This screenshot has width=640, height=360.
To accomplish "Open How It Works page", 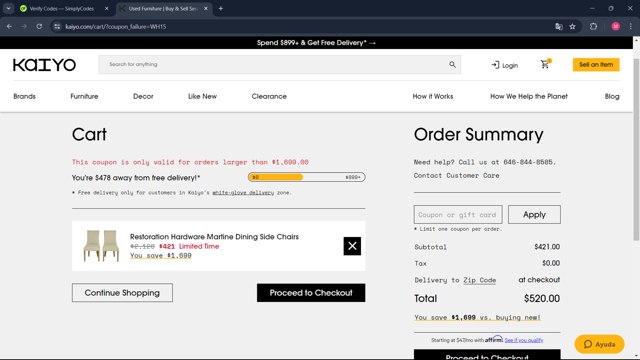I will pos(433,96).
